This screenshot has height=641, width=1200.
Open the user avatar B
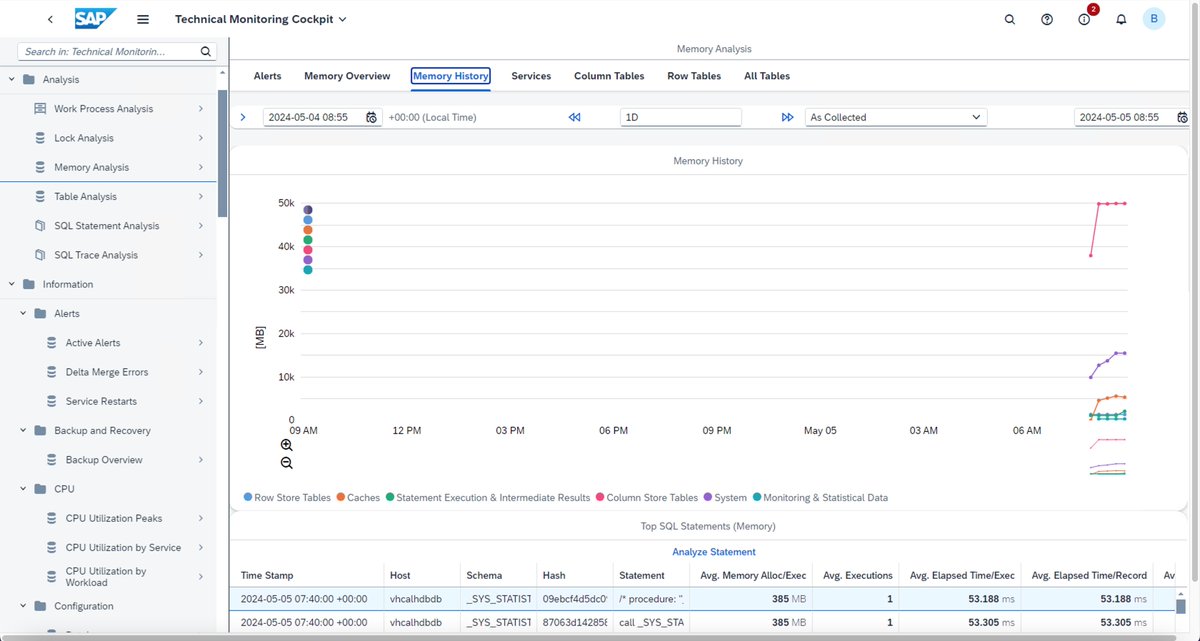[x=1154, y=19]
